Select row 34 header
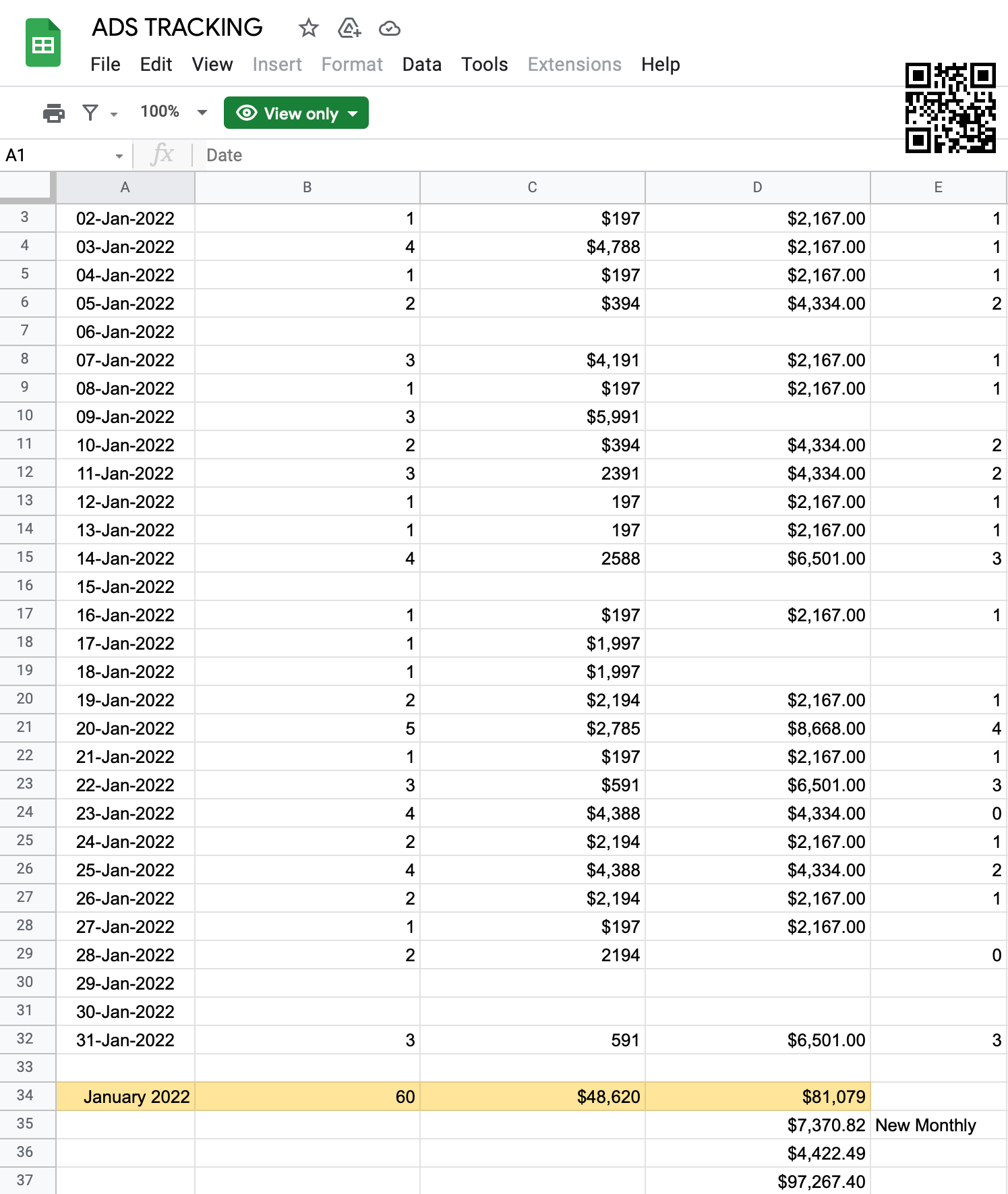Viewport: 1008px width, 1194px height. 26,1096
